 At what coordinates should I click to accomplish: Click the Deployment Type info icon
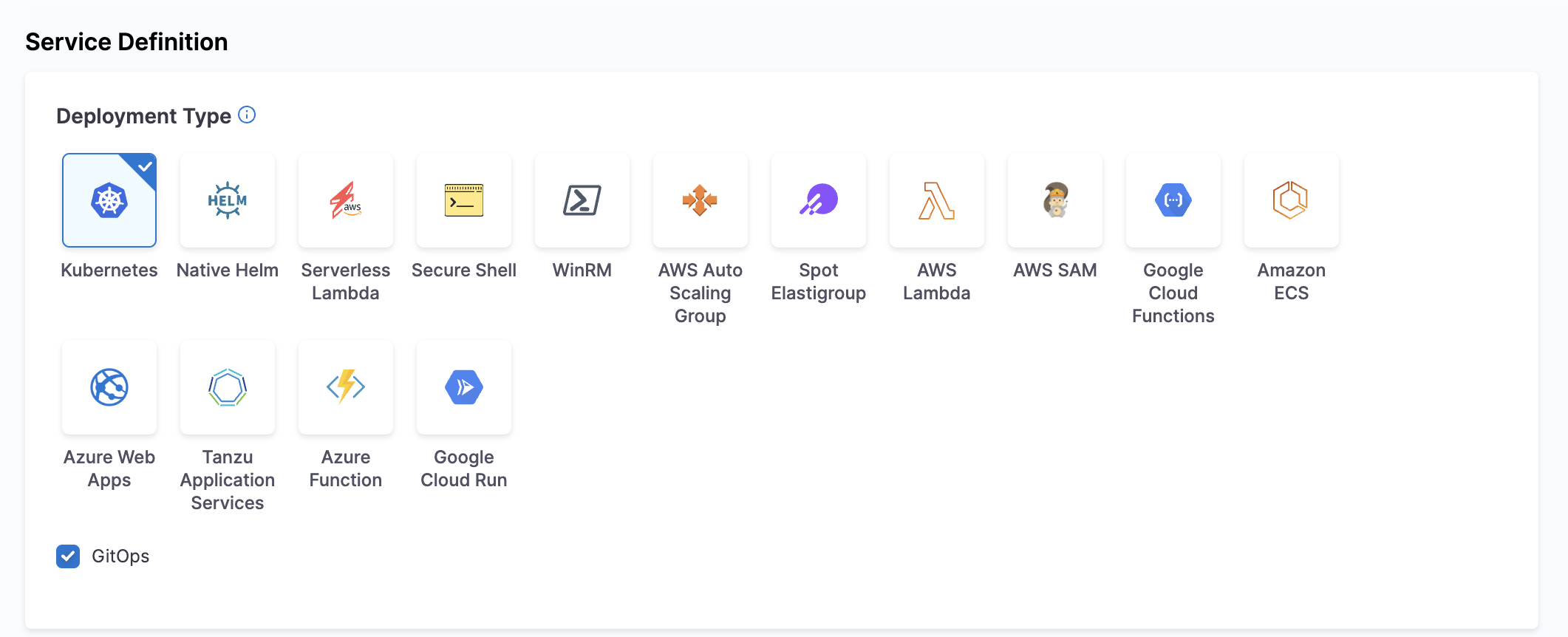point(247,115)
